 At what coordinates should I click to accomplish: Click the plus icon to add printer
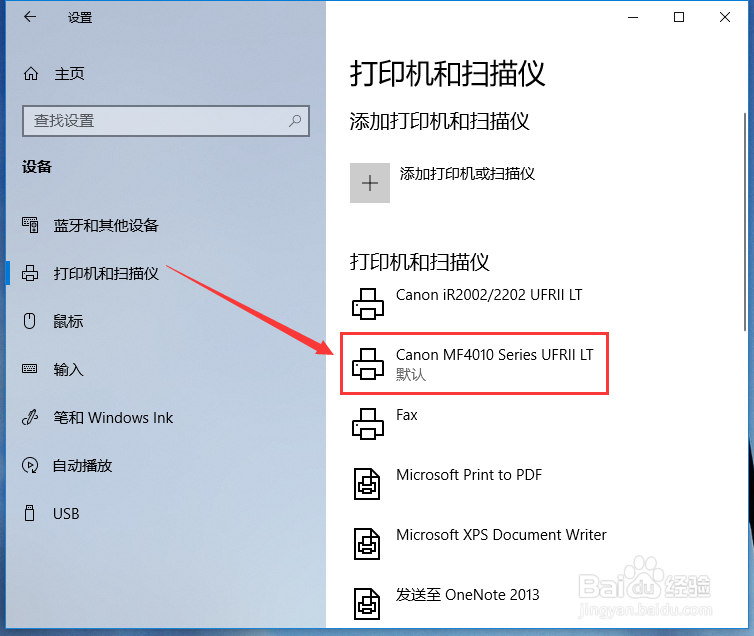click(370, 183)
